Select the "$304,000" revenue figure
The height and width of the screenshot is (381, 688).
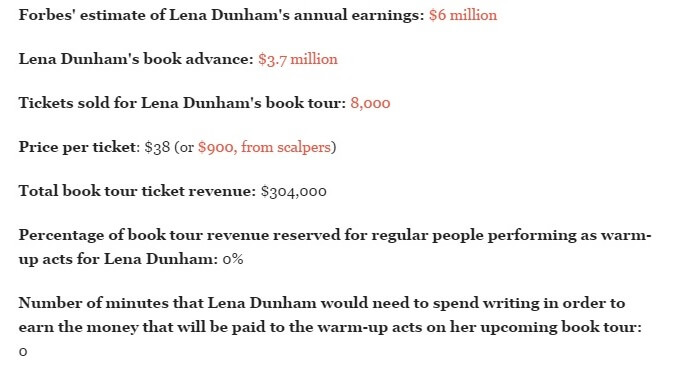(x=294, y=191)
